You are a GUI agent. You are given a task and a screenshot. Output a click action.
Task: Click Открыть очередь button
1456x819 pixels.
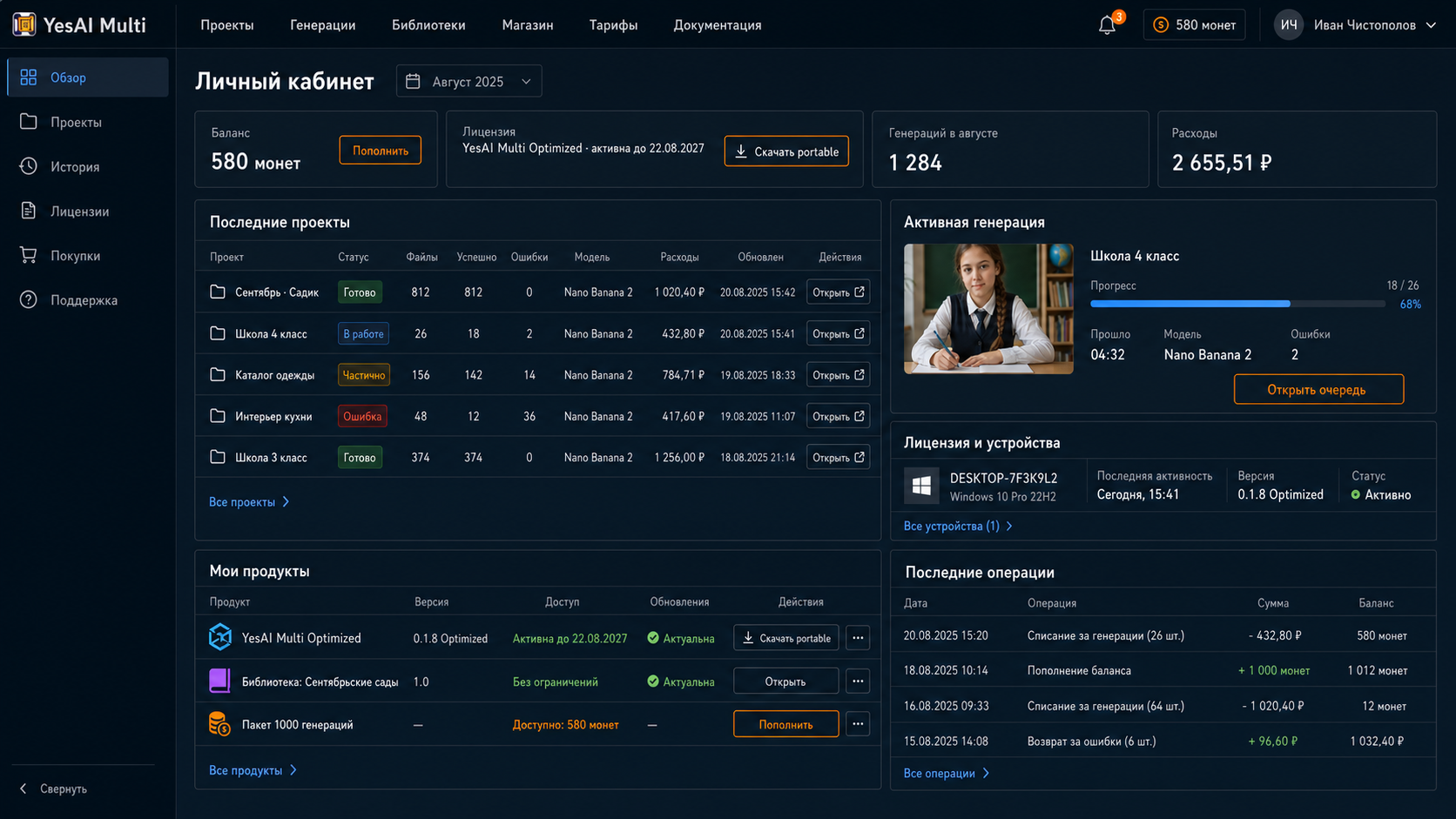tap(1318, 389)
